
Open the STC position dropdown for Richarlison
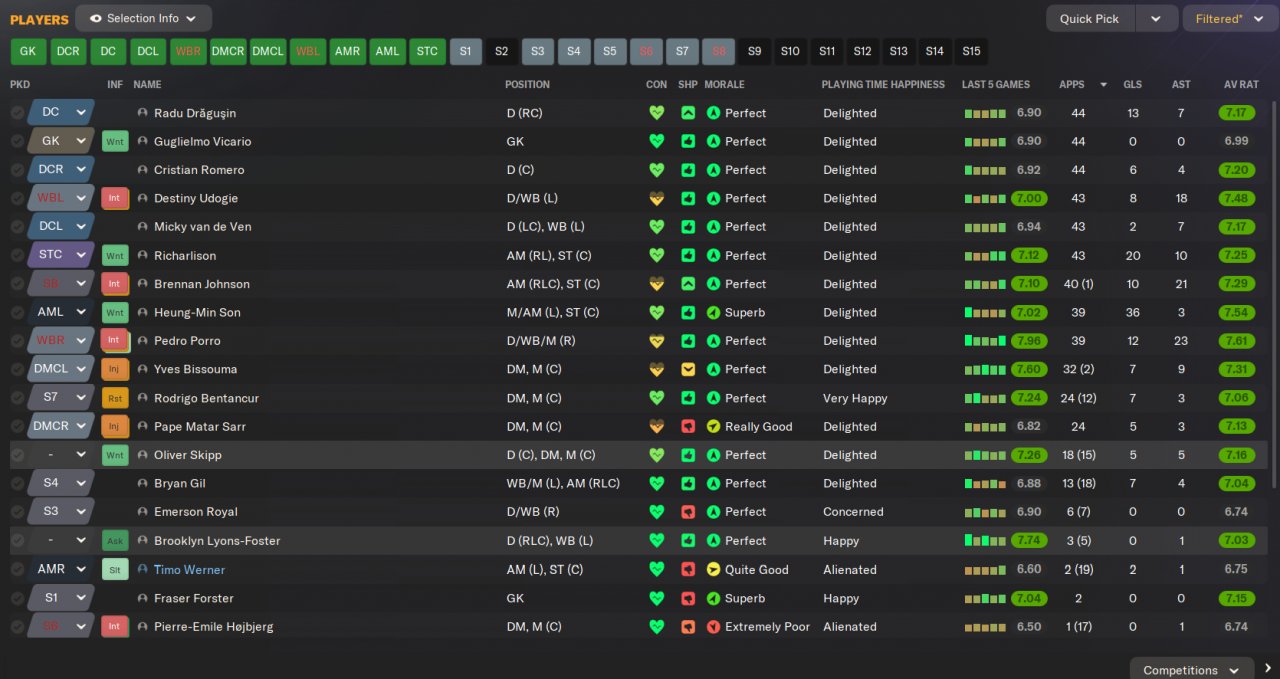[x=61, y=256]
